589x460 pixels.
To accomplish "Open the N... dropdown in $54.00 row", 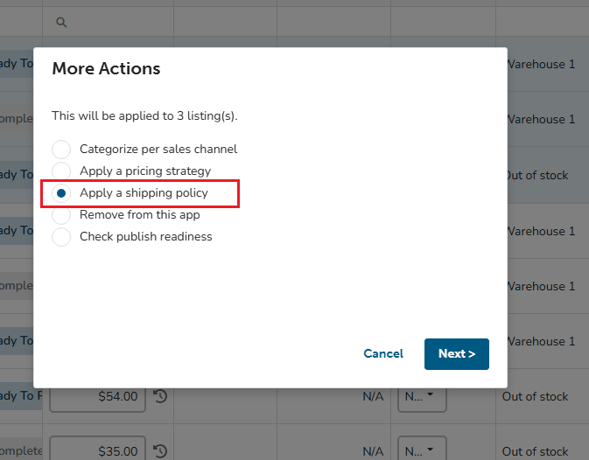I will (422, 398).
